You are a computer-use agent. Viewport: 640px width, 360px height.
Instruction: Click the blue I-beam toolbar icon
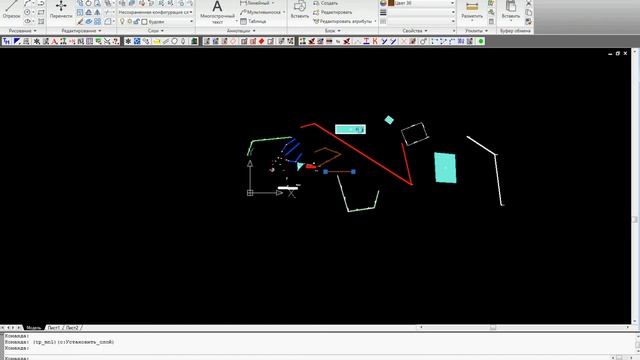pyautogui.click(x=366, y=41)
